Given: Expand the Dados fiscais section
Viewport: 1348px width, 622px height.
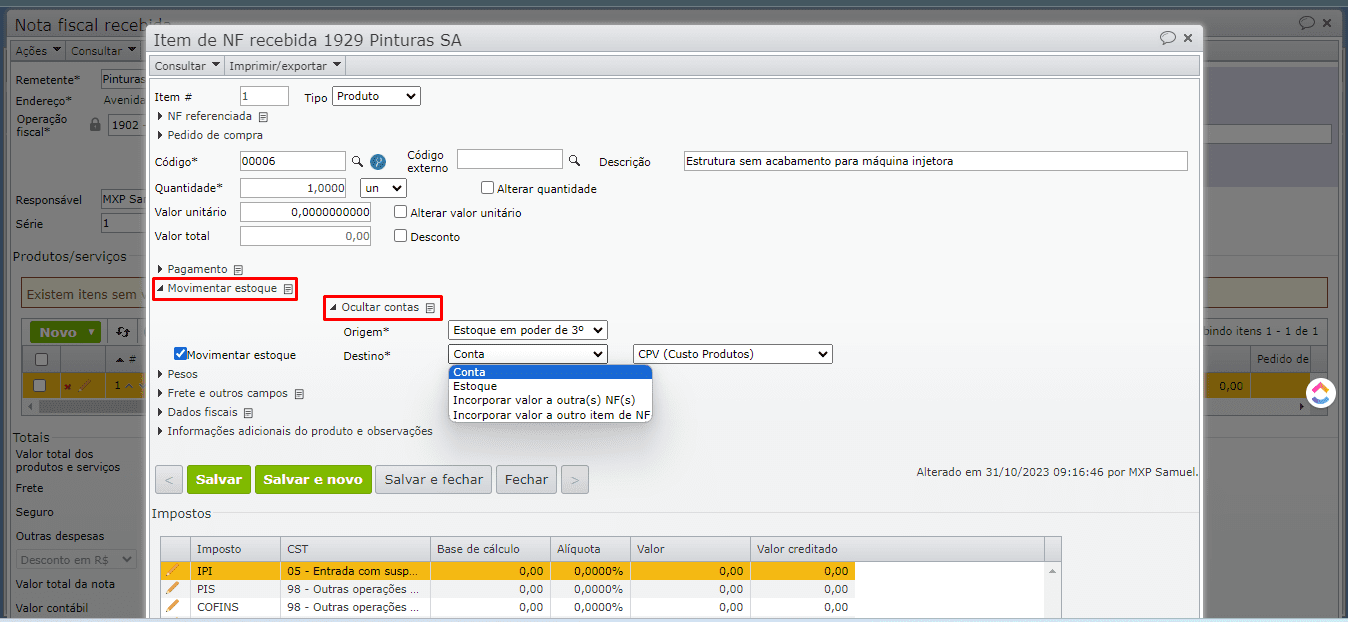Looking at the screenshot, I should pos(197,412).
